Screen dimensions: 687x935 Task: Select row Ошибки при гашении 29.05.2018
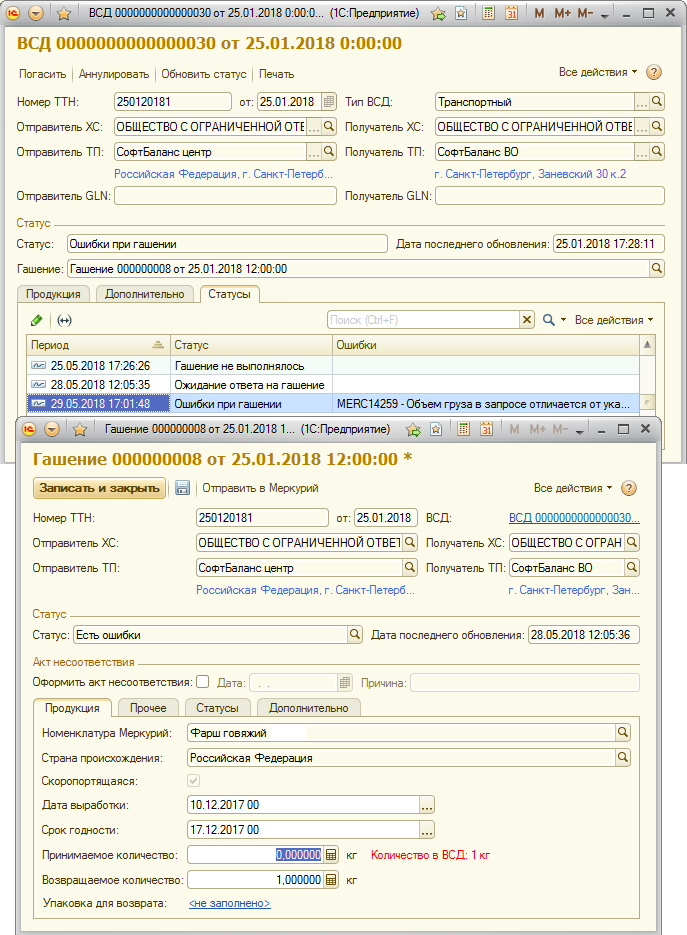(x=333, y=404)
